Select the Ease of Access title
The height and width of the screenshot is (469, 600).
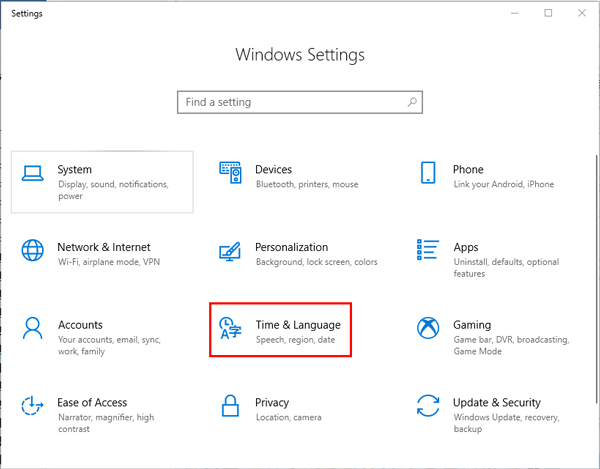pyautogui.click(x=92, y=402)
